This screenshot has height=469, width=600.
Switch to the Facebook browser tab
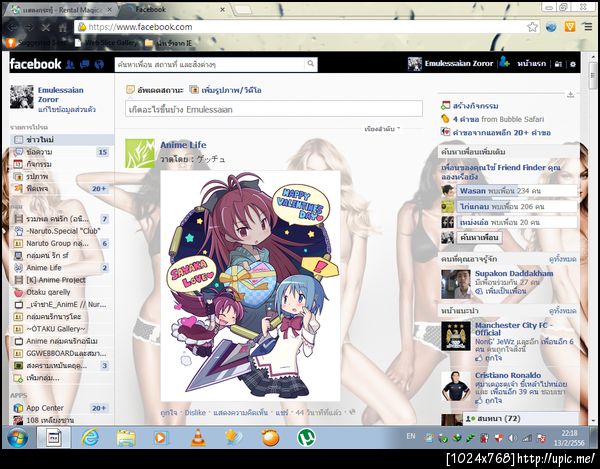[175, 10]
